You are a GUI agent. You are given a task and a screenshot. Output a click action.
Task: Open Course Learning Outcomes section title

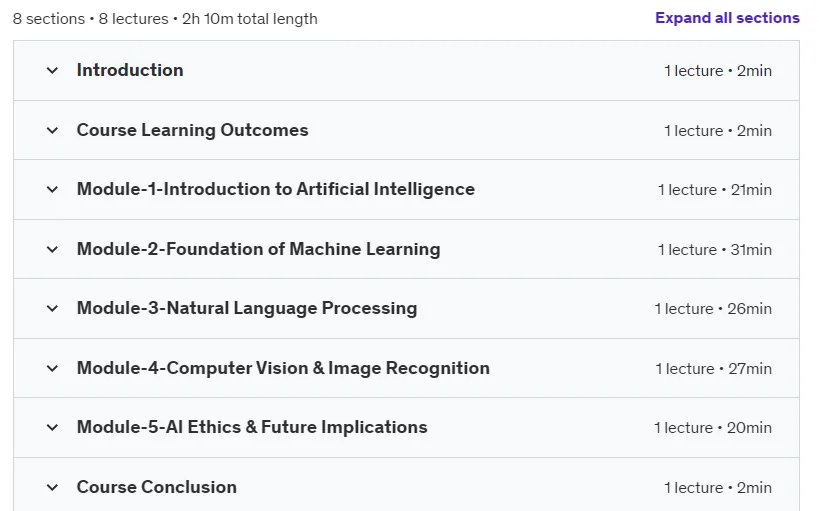tap(193, 130)
